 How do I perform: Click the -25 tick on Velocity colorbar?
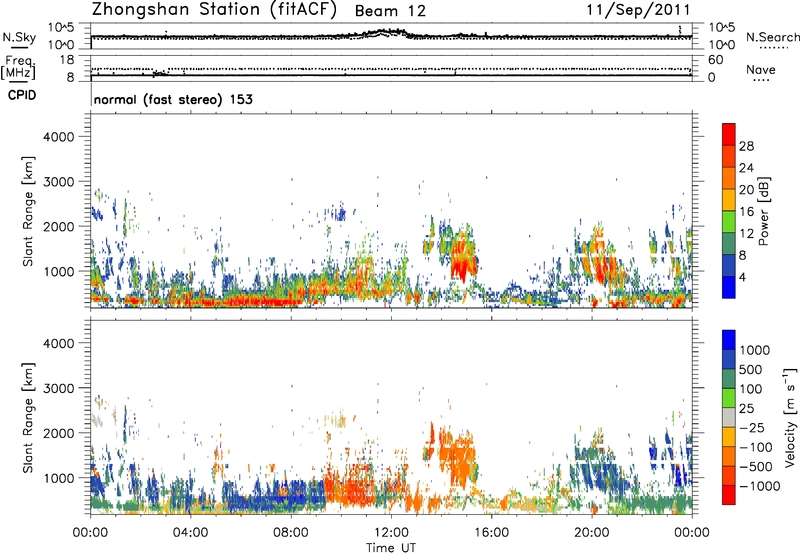click(752, 428)
